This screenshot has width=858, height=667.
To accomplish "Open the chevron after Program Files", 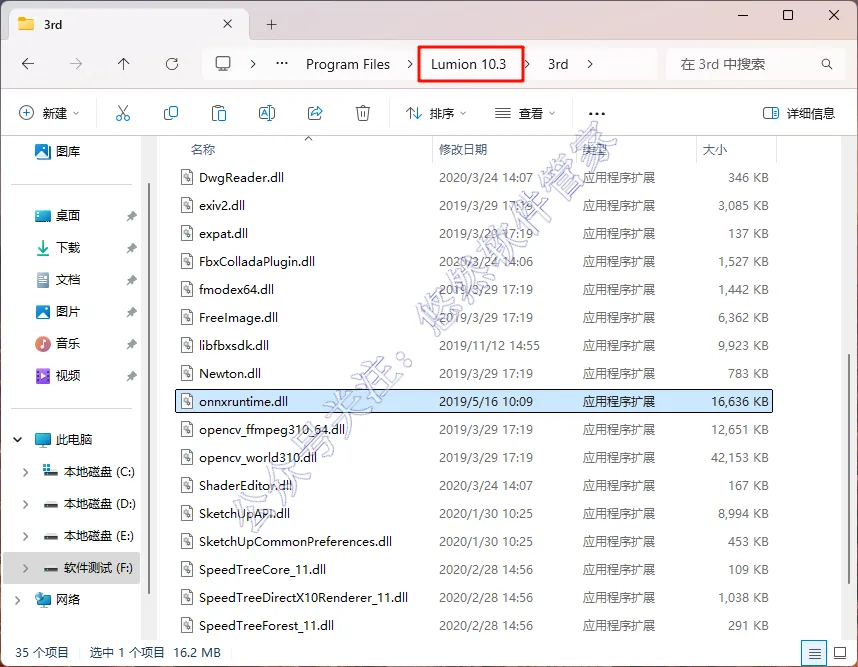I will click(410, 64).
